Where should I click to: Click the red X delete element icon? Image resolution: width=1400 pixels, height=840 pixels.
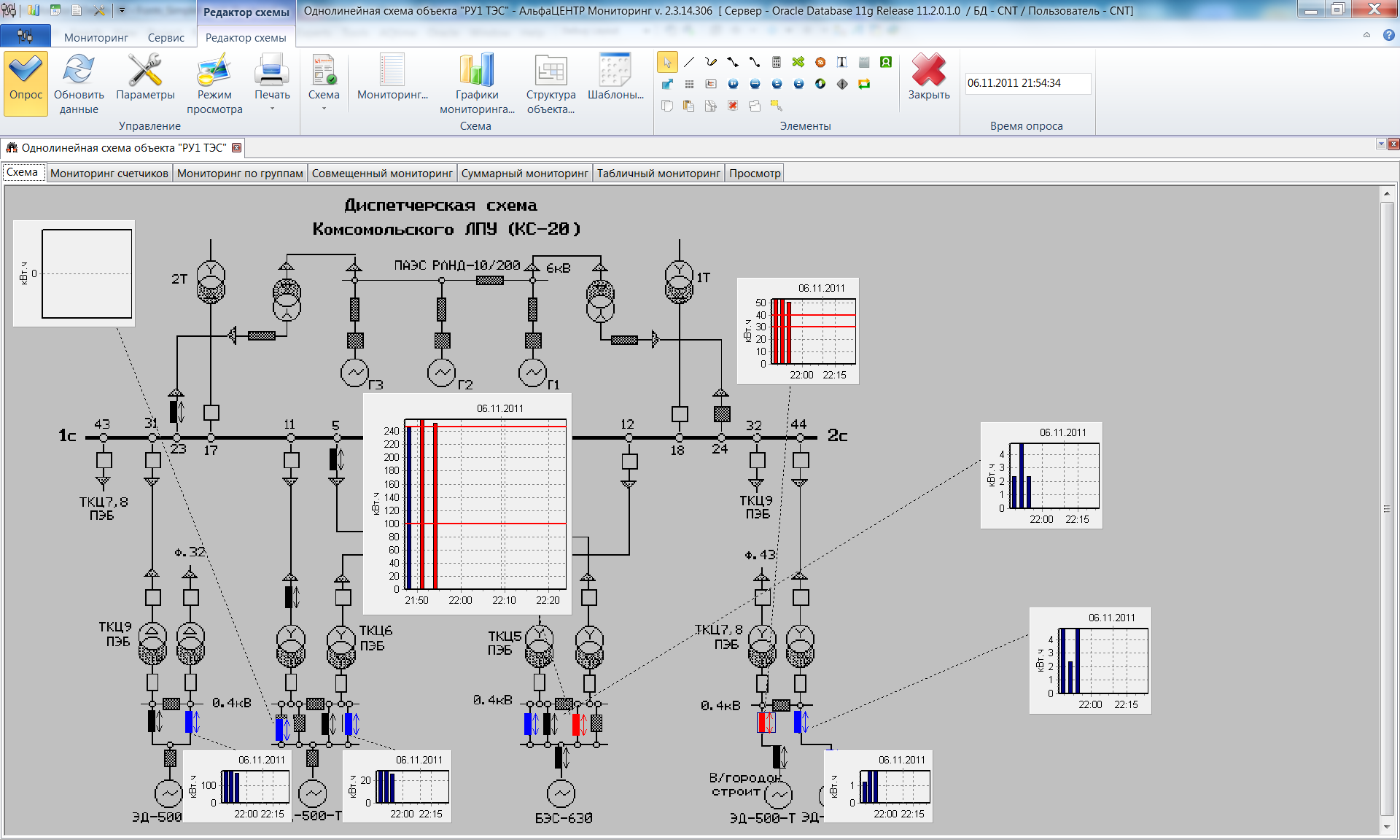(733, 106)
